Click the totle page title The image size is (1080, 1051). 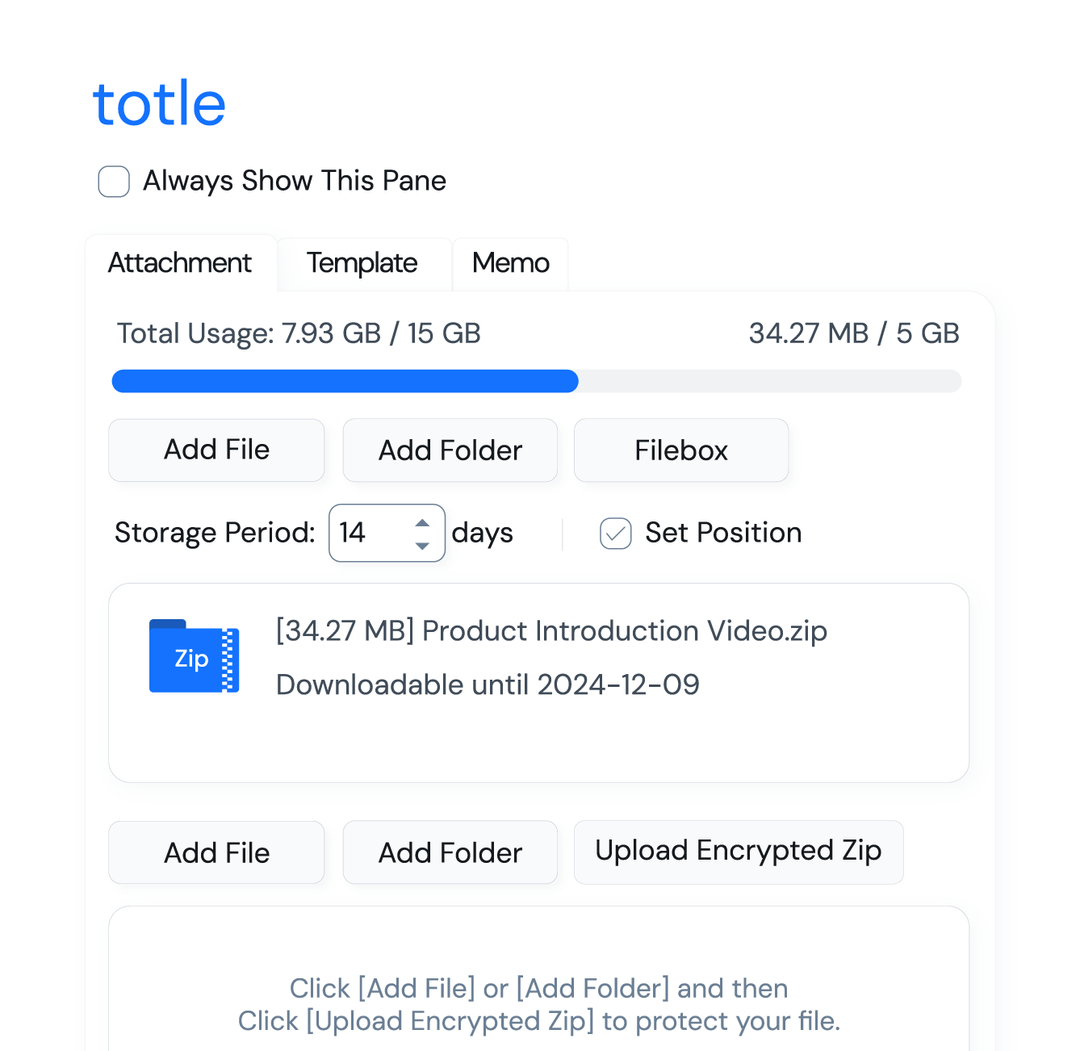click(x=158, y=101)
